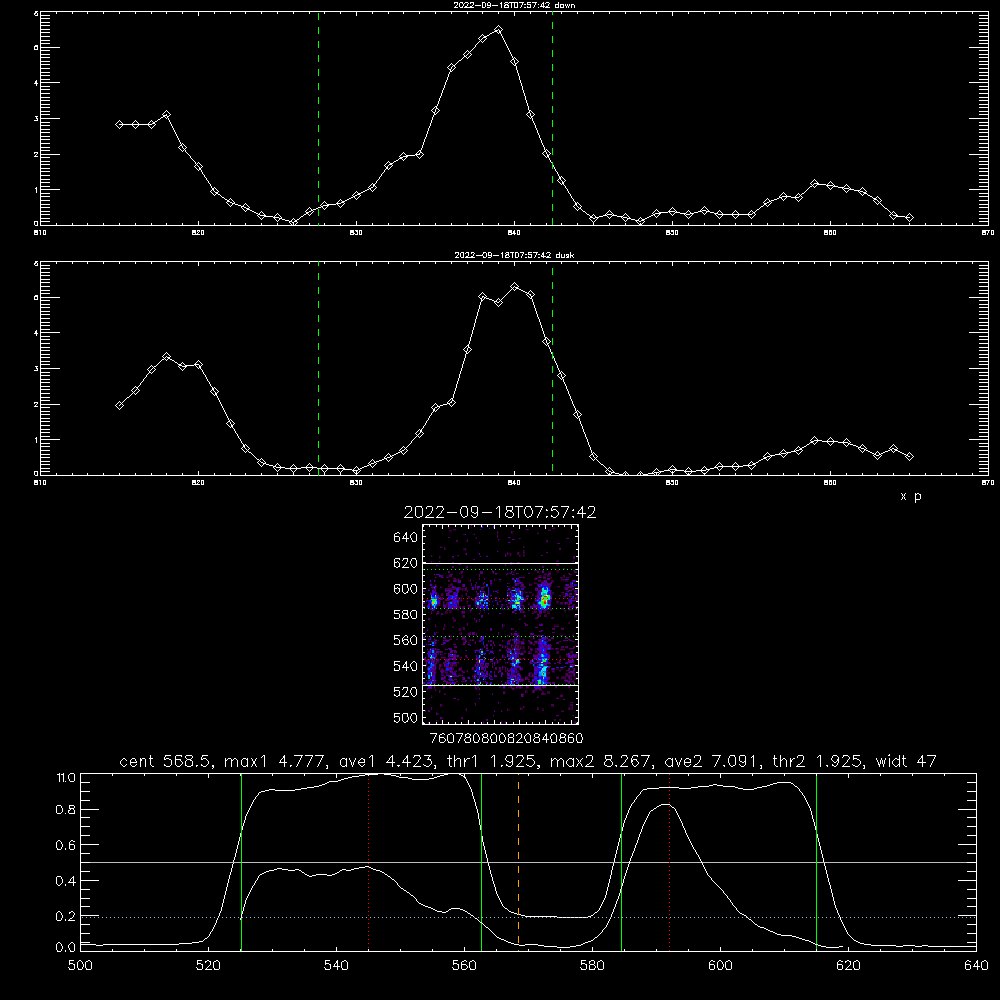Image resolution: width=1000 pixels, height=1000 pixels.
Task: Click the 600 label beside the image
Action: [x=406, y=589]
